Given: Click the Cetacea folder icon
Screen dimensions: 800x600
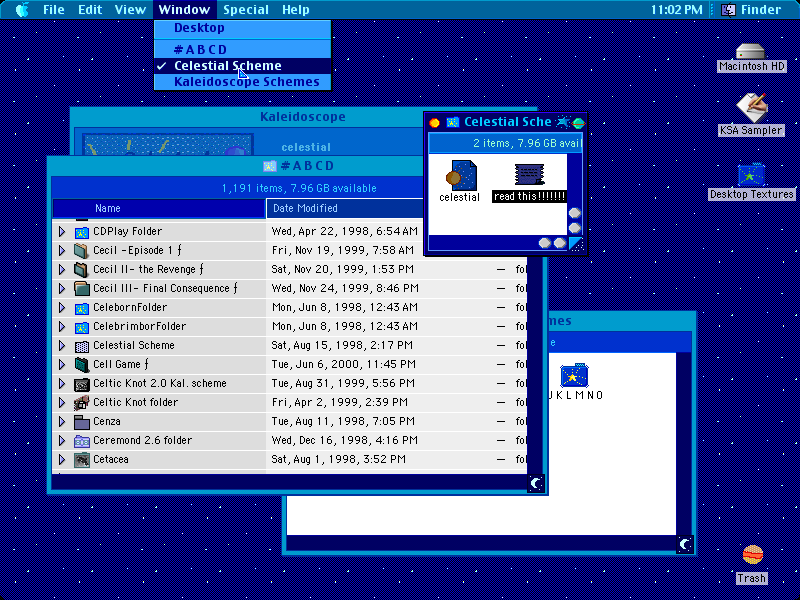Looking at the screenshot, I should tap(82, 460).
